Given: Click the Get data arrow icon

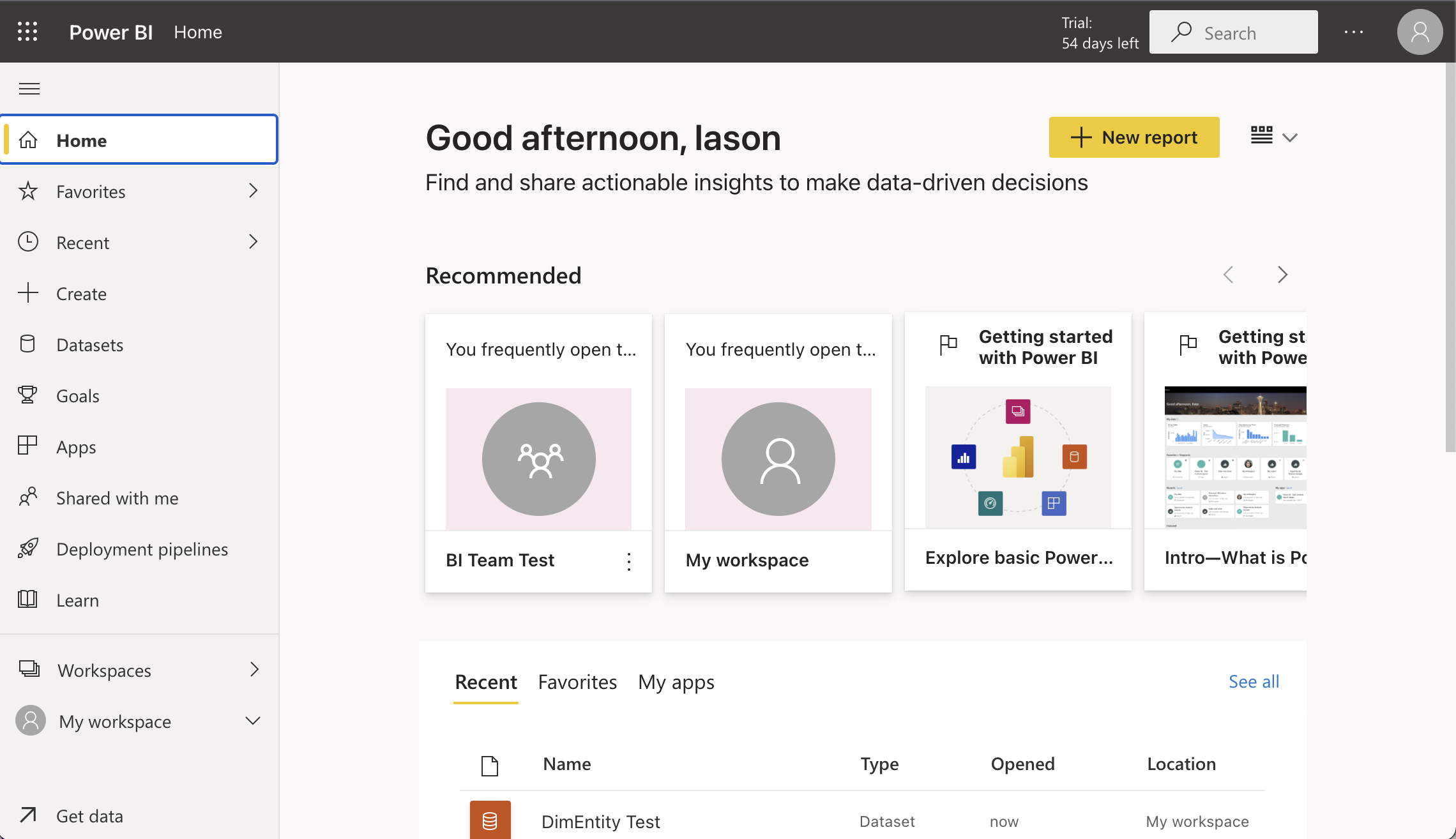Looking at the screenshot, I should coord(28,815).
